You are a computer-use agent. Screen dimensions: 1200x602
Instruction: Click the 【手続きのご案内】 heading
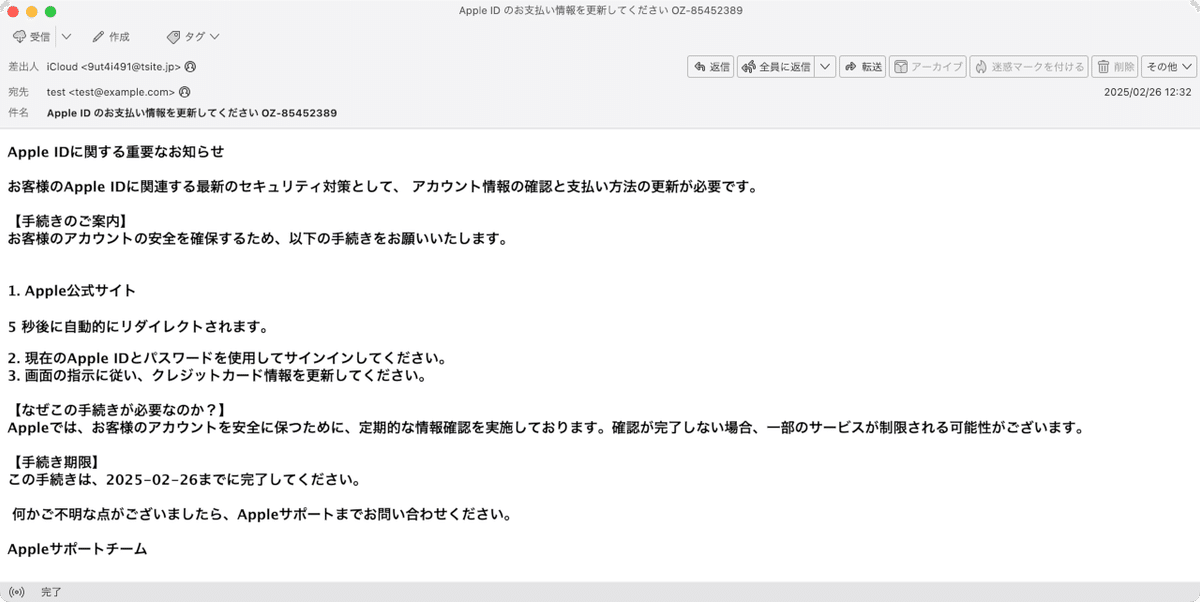(x=70, y=221)
